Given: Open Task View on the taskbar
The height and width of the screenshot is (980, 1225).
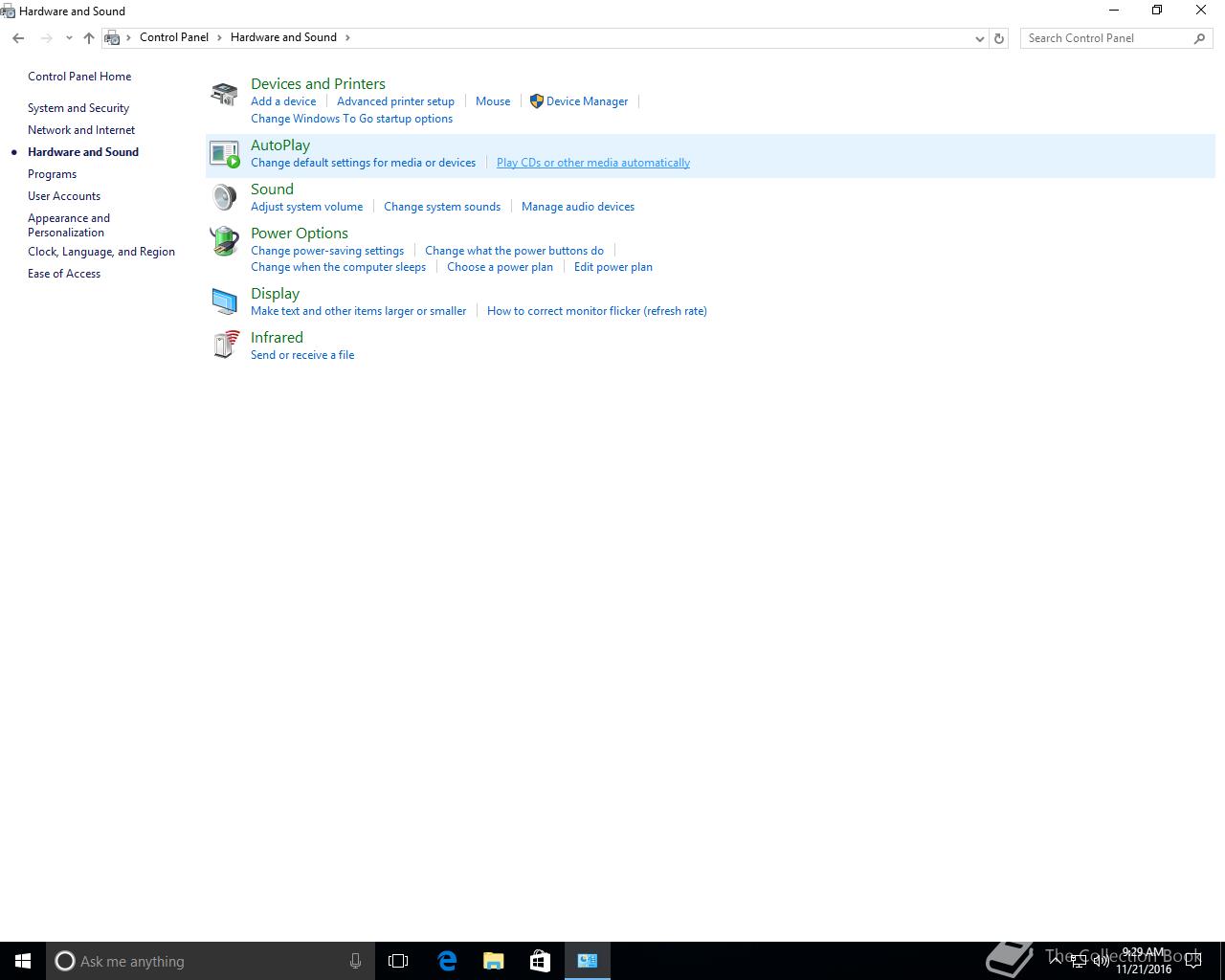Looking at the screenshot, I should click(x=398, y=961).
